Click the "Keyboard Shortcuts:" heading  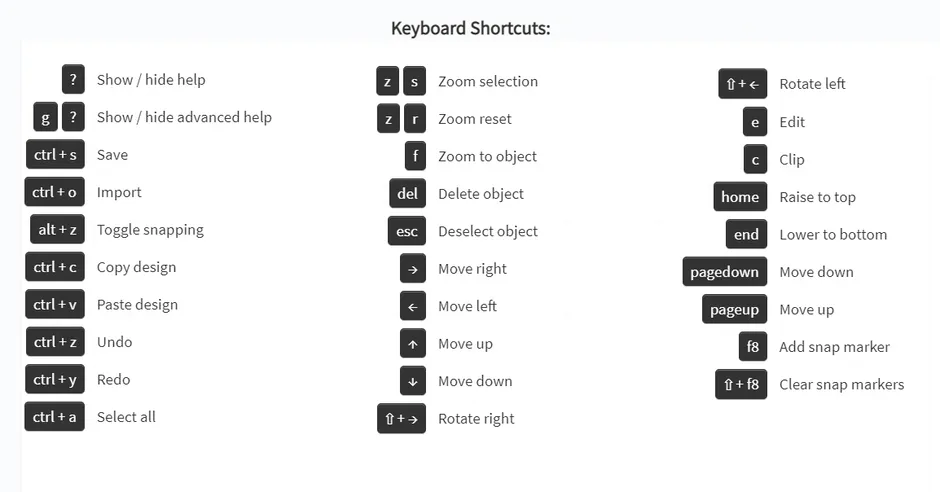tap(470, 28)
